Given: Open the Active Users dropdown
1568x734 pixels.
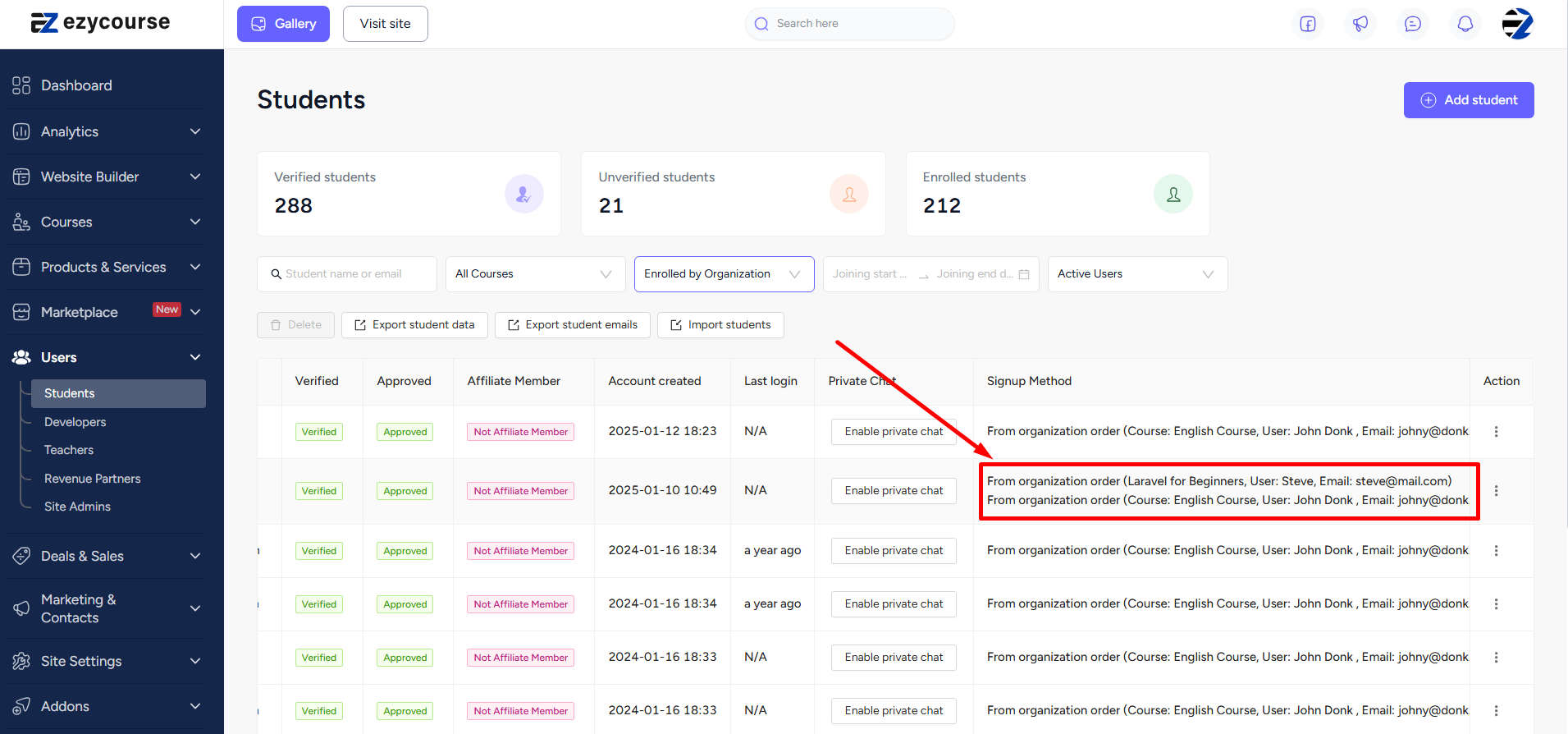Looking at the screenshot, I should click(1137, 274).
